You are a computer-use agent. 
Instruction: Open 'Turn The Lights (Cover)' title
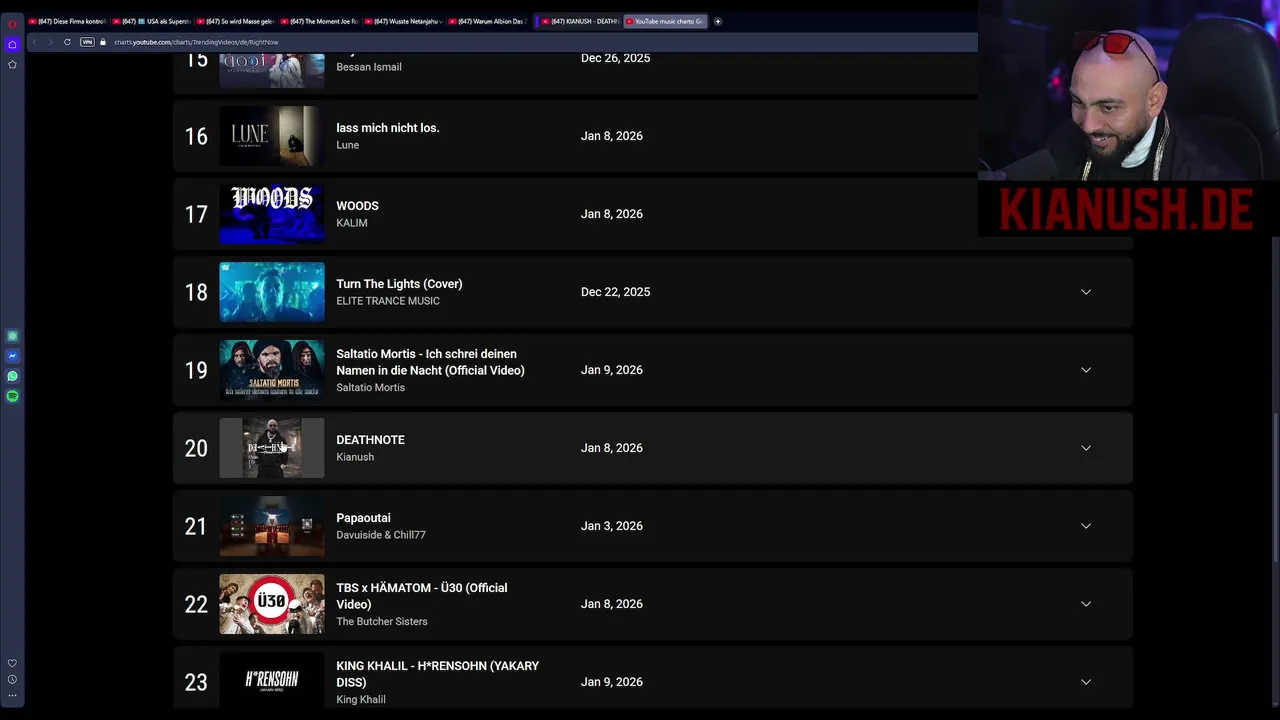(399, 284)
